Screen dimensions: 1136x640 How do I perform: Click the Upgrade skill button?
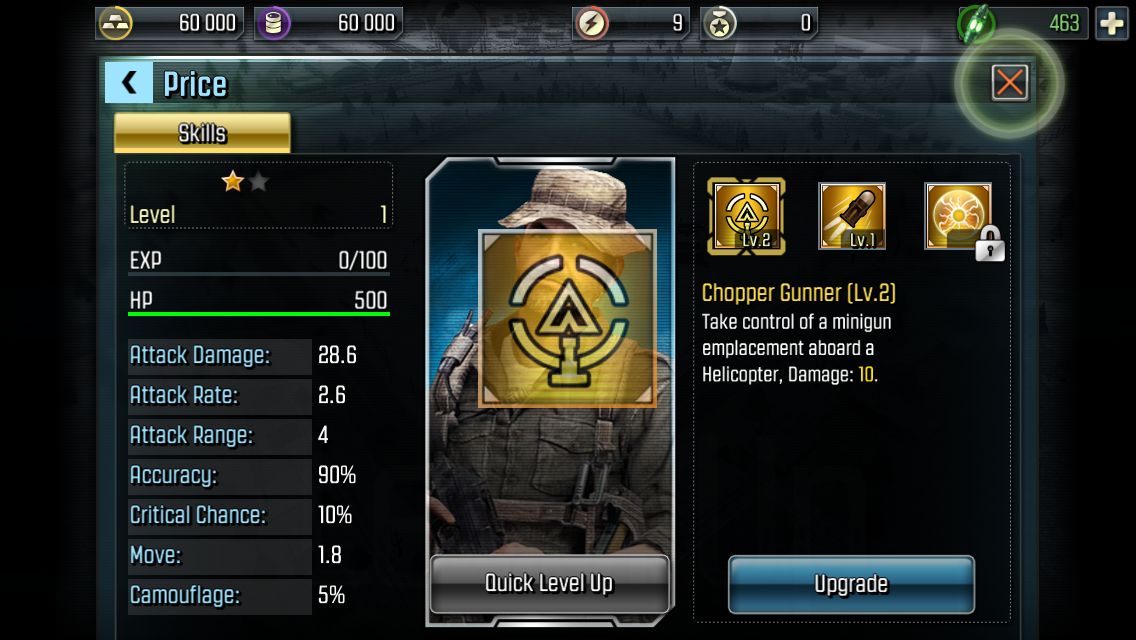[x=851, y=584]
